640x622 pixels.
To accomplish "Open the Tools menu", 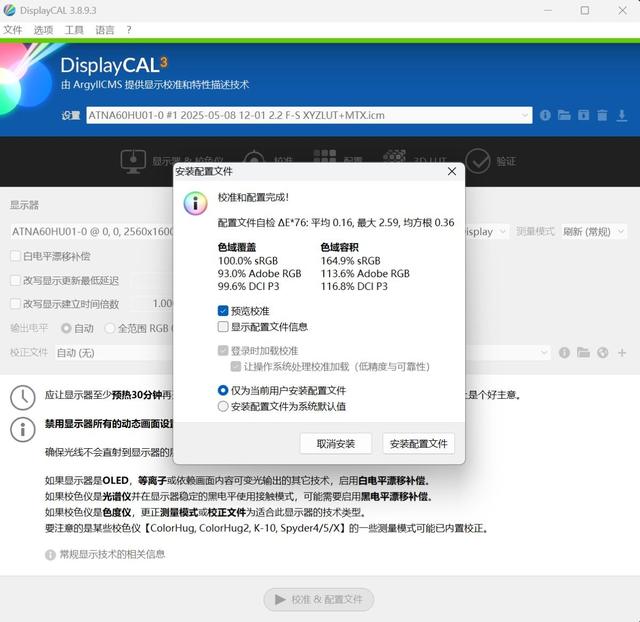I will click(74, 30).
